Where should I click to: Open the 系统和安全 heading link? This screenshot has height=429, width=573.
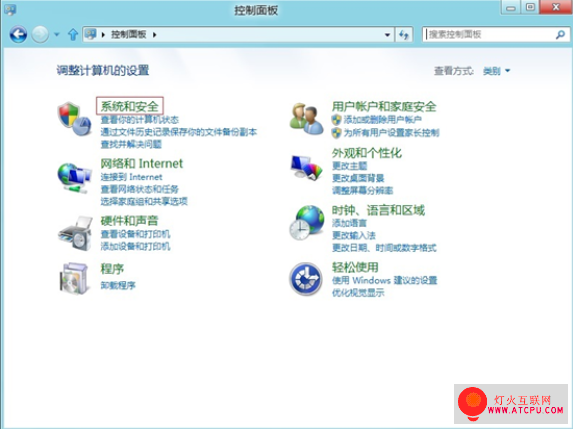tap(129, 106)
